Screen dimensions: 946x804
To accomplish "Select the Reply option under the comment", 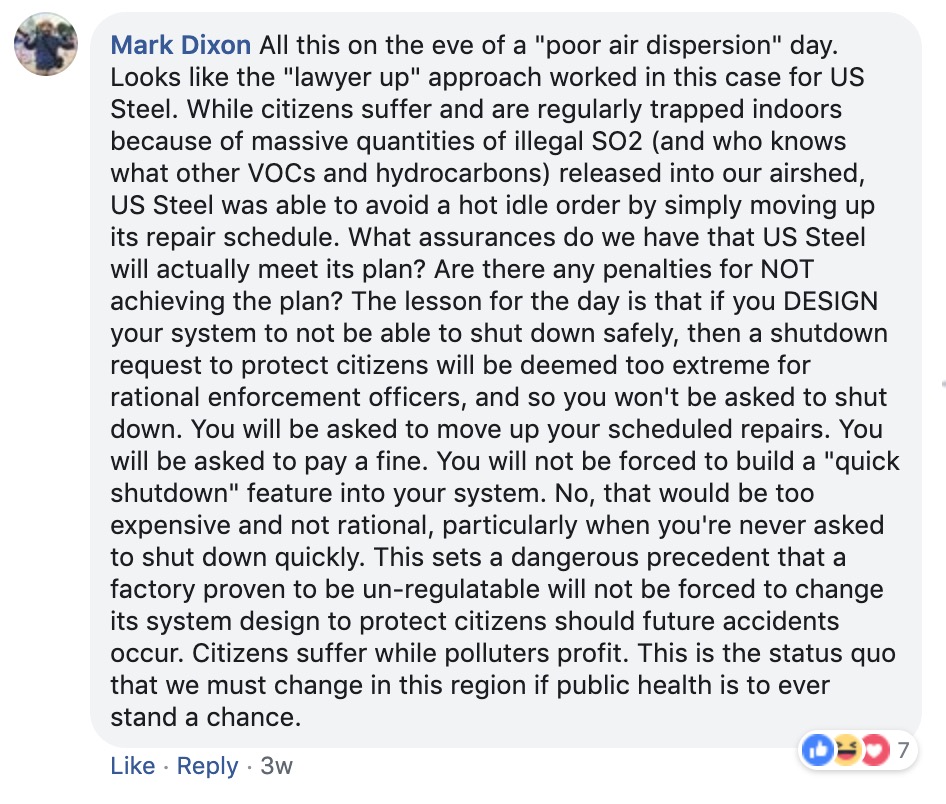I will (207, 765).
